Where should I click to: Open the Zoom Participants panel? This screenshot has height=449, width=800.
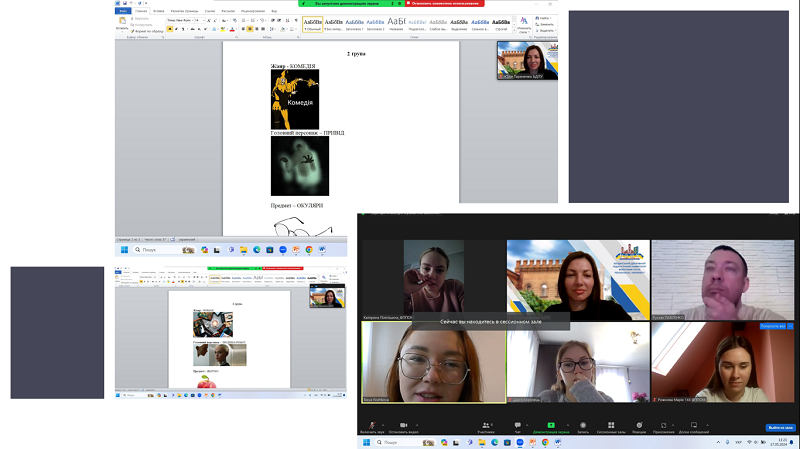(x=485, y=424)
